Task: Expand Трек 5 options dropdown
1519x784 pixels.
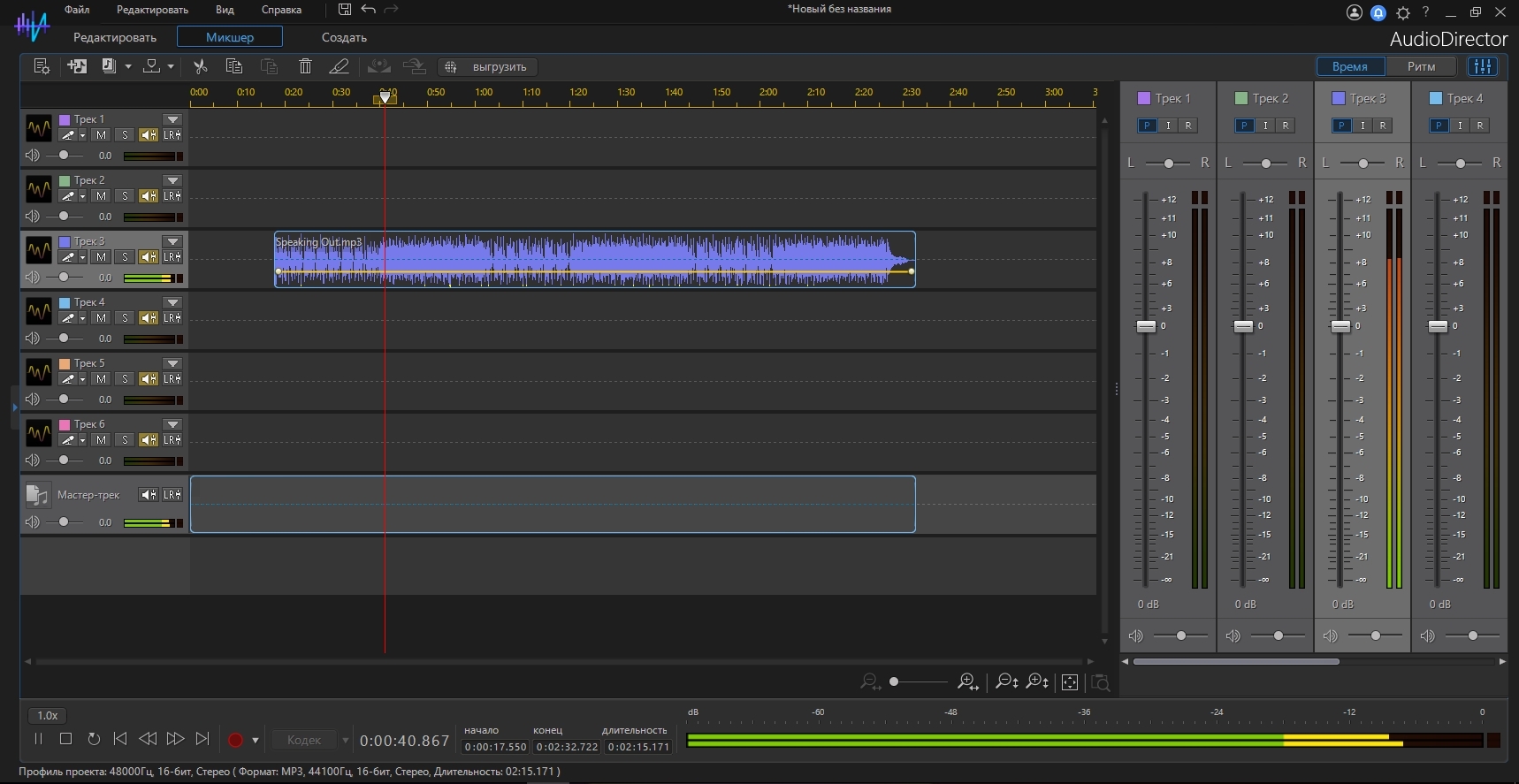Action: point(172,363)
